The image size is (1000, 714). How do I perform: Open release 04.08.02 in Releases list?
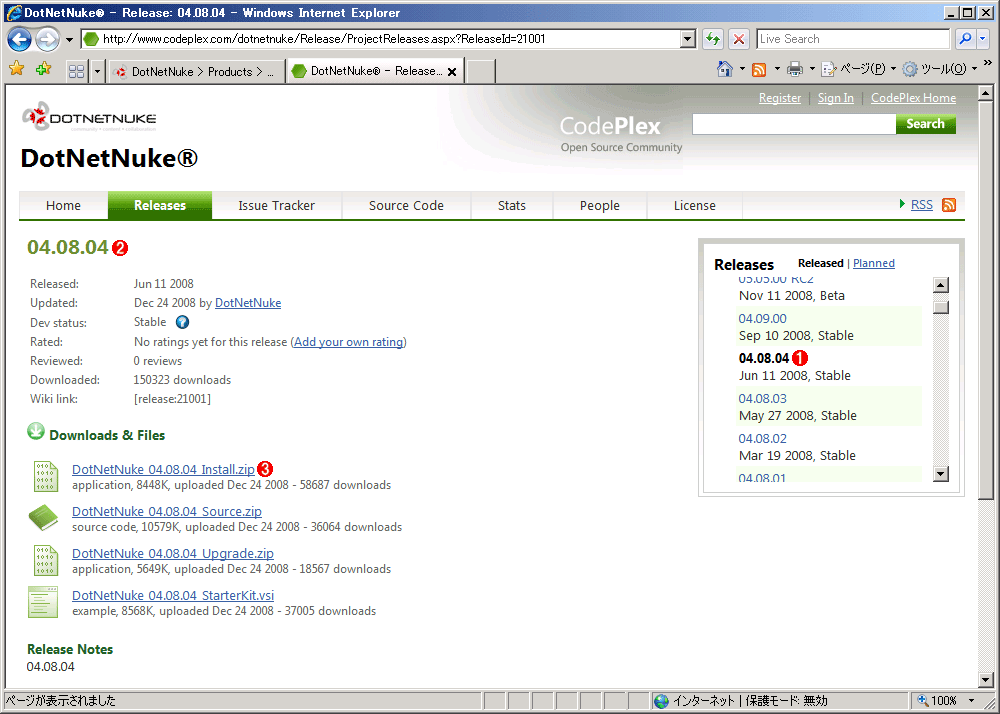coord(762,439)
